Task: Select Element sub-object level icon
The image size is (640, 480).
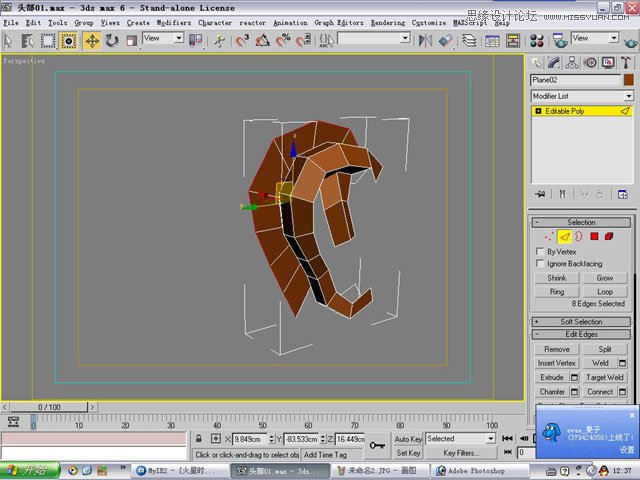Action: [x=609, y=236]
